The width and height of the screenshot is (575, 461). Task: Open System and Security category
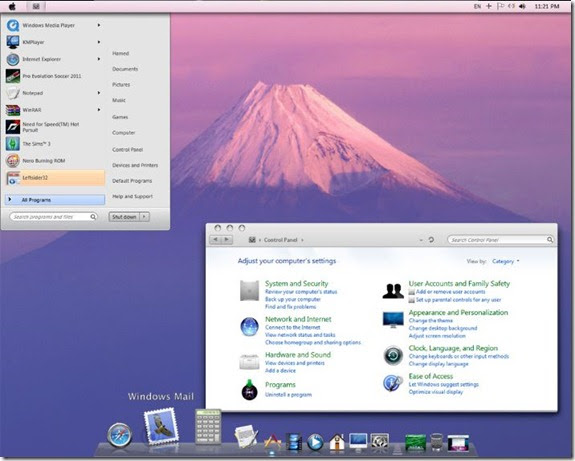[x=296, y=283]
